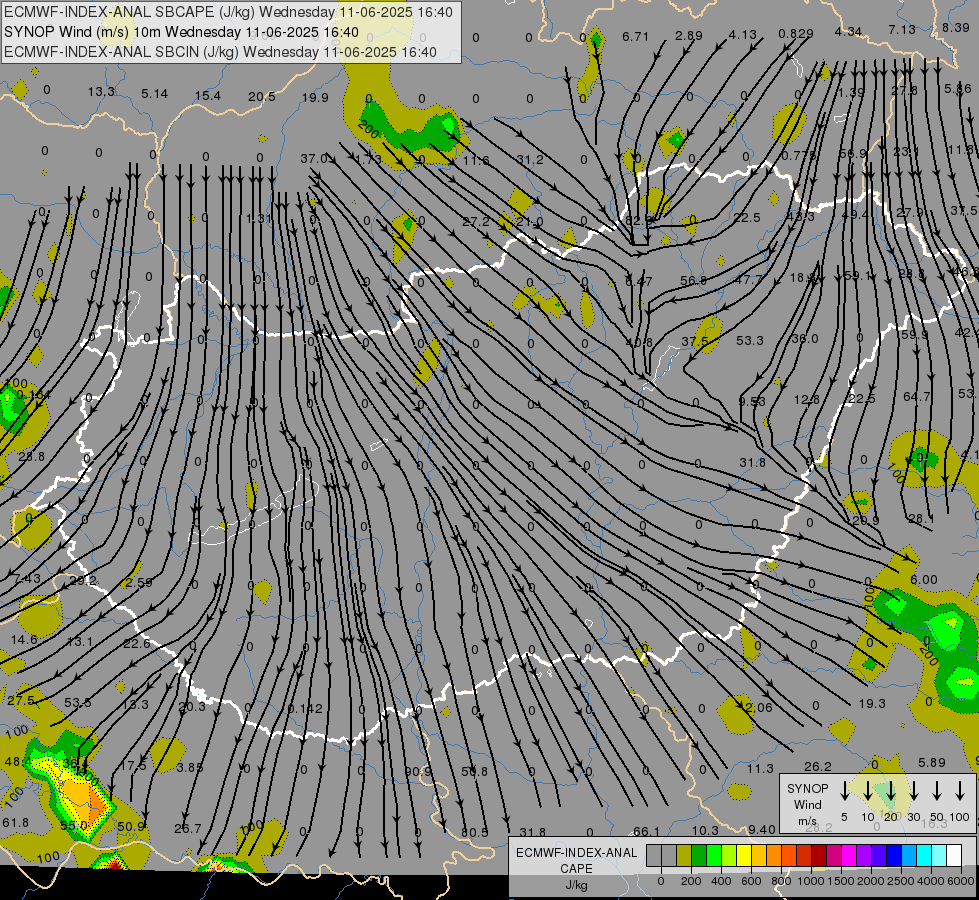Click the map value 61.8
979x900 pixels.
click(x=15, y=823)
